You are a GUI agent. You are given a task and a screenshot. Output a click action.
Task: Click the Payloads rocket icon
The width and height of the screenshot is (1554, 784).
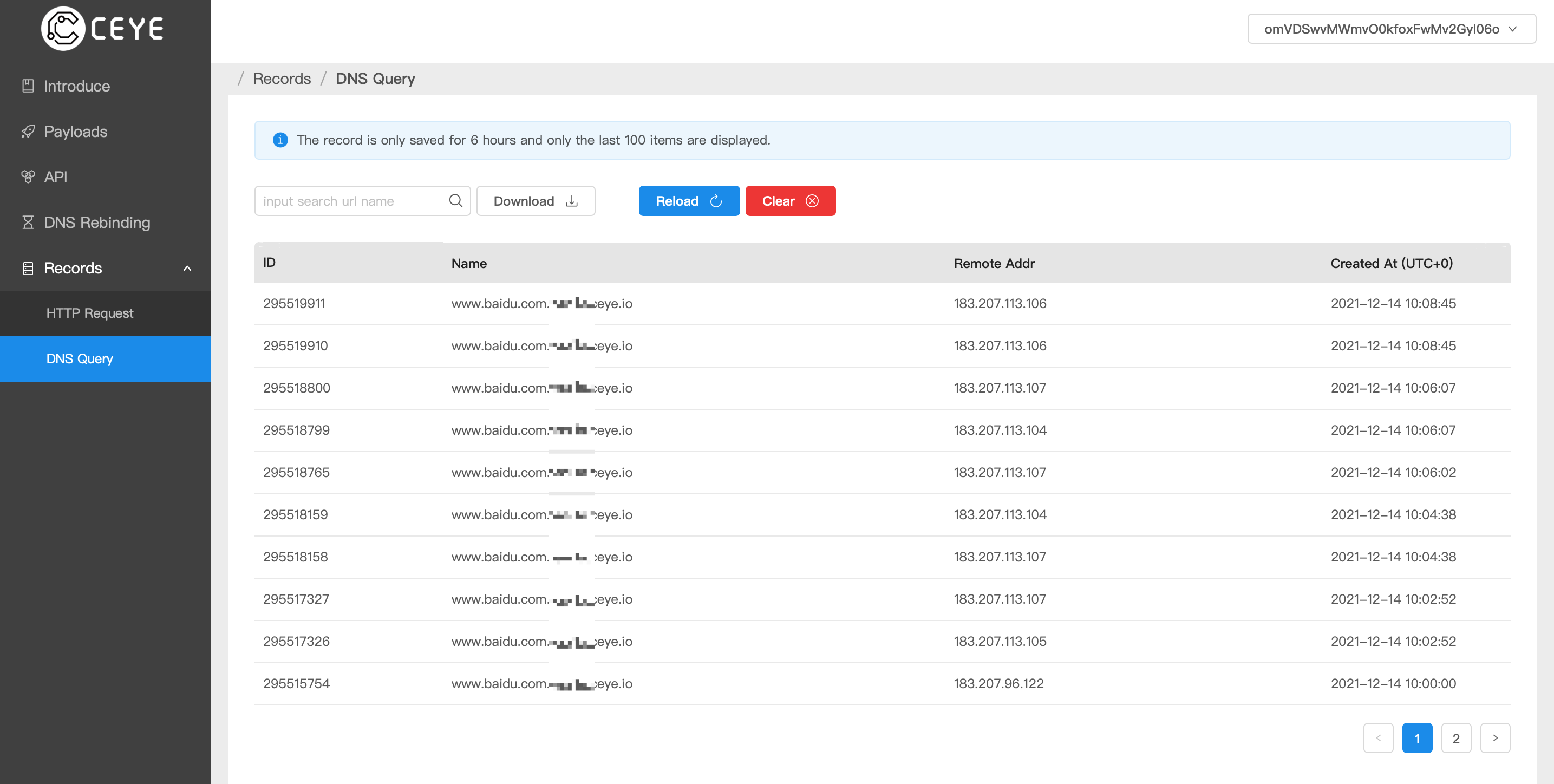click(28, 132)
